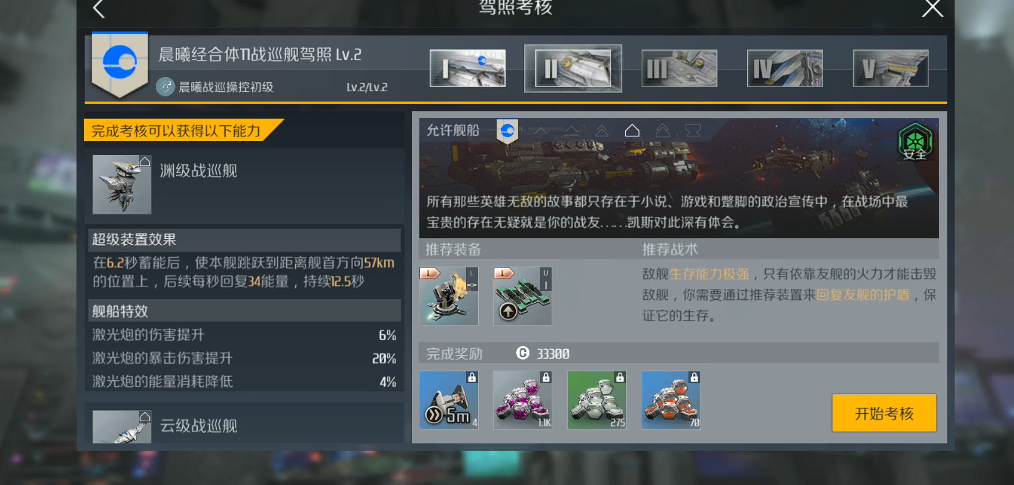
Task: Open the 渊级战巡舰 ship thumbnail
Action: coord(122,184)
